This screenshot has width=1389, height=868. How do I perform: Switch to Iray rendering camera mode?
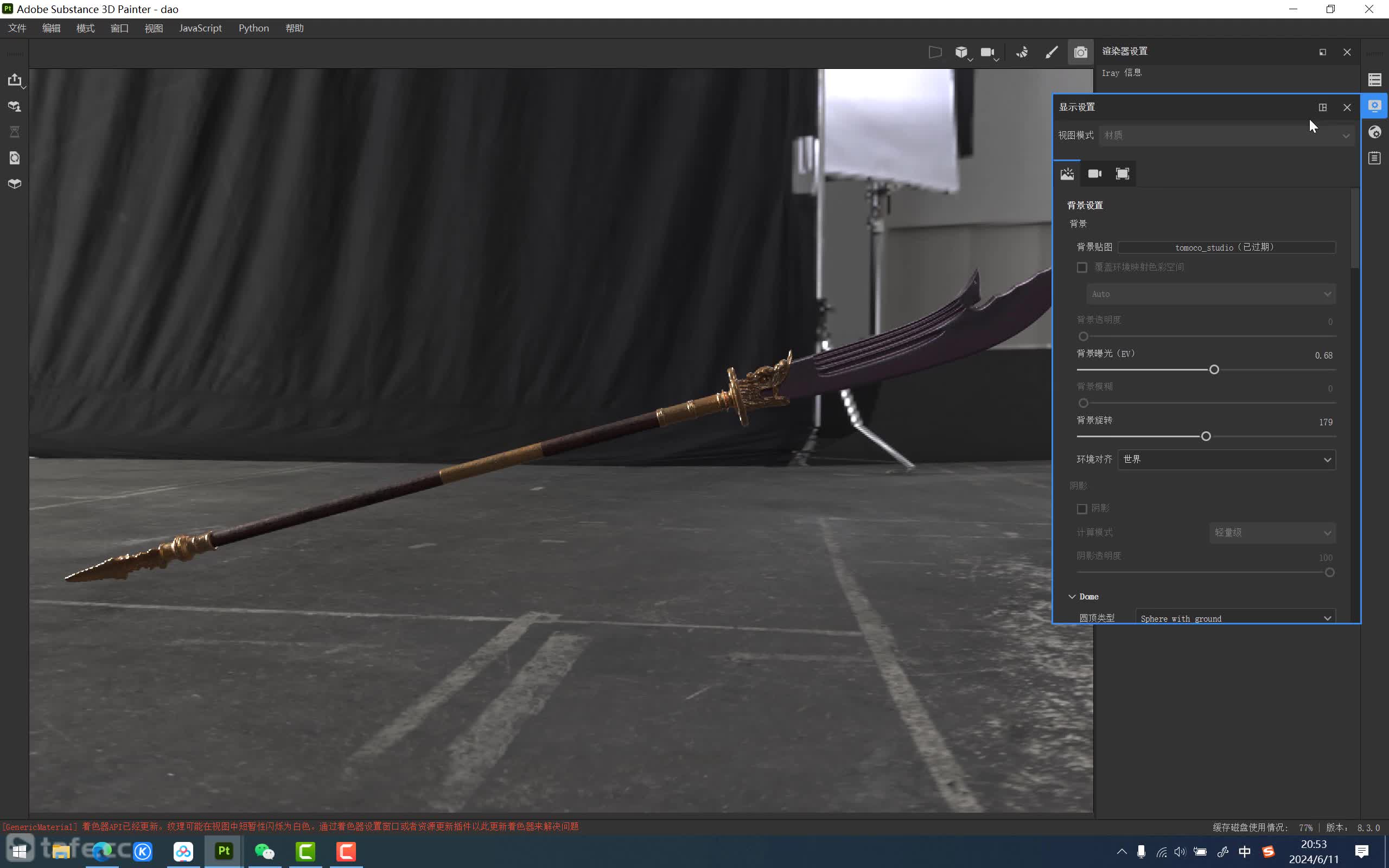click(1080, 52)
